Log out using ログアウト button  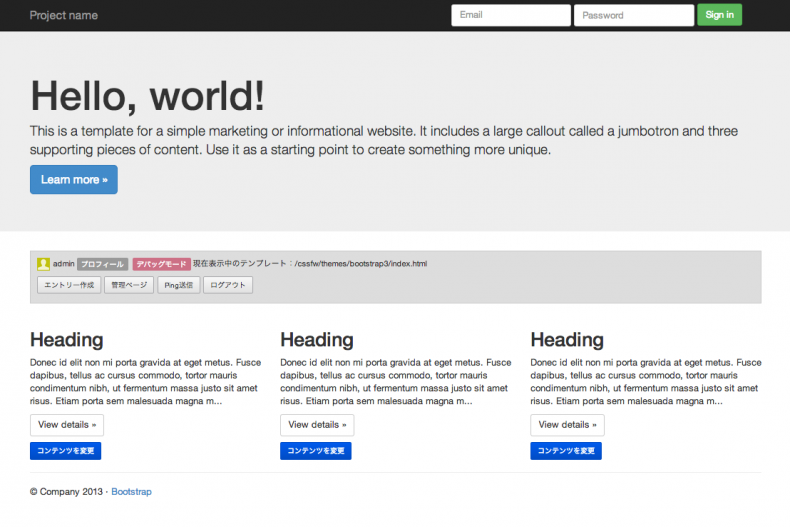tap(228, 285)
